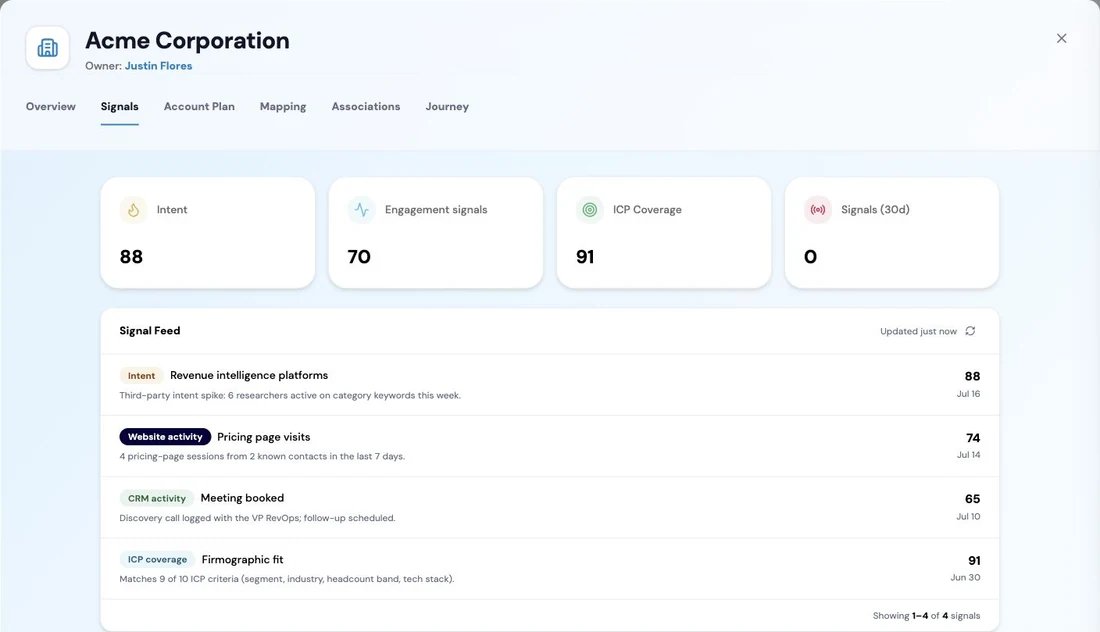Click the Third-party intent spike description

coord(290,396)
